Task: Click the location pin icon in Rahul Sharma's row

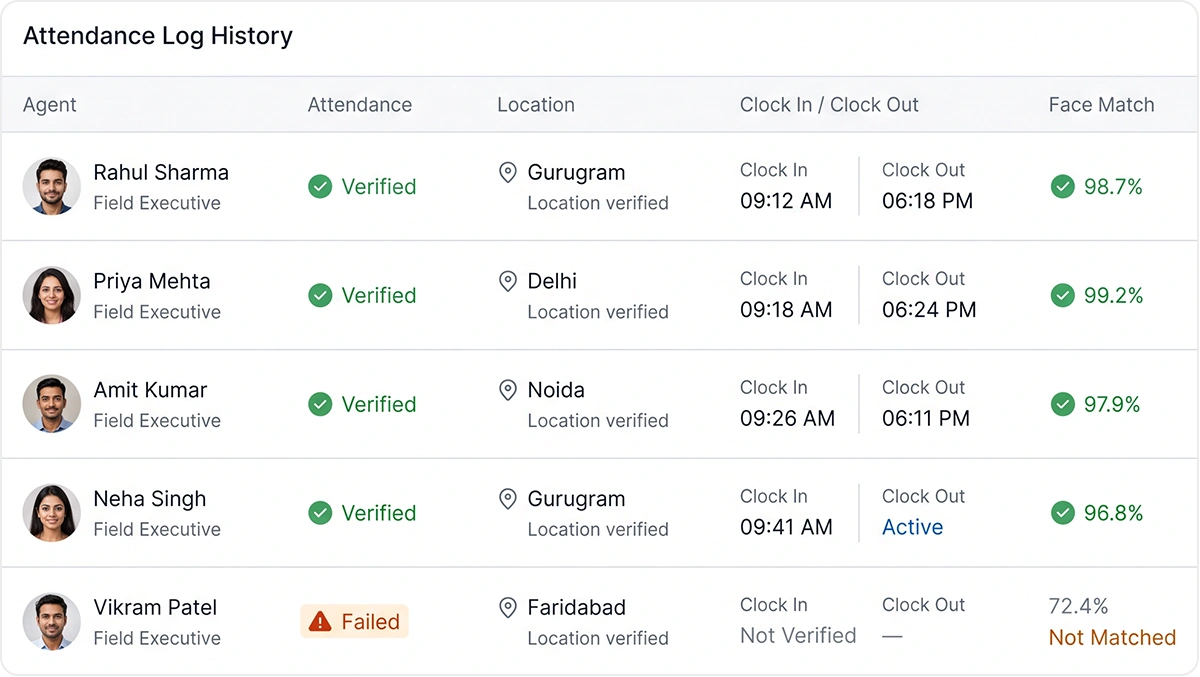Action: tap(508, 172)
